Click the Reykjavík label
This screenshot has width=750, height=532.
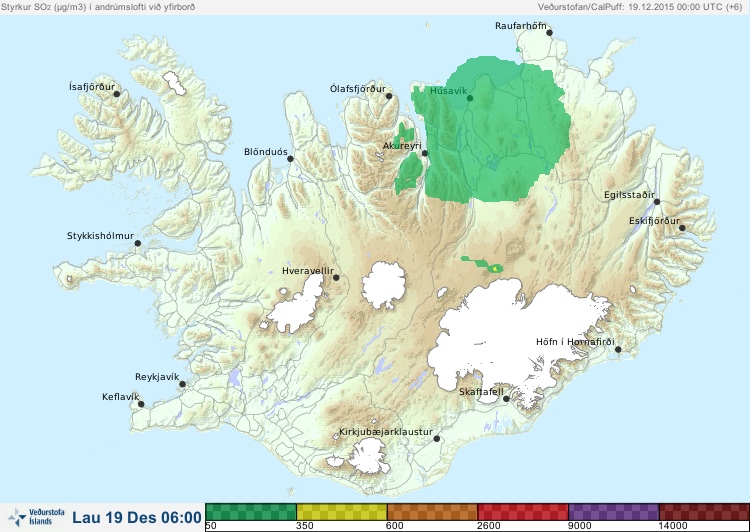[157, 377]
